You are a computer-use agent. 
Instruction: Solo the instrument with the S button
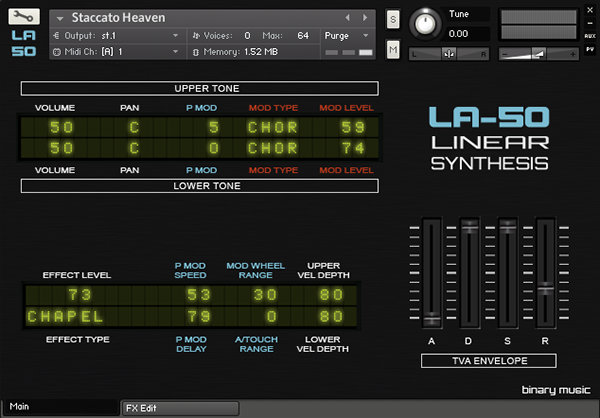point(393,19)
